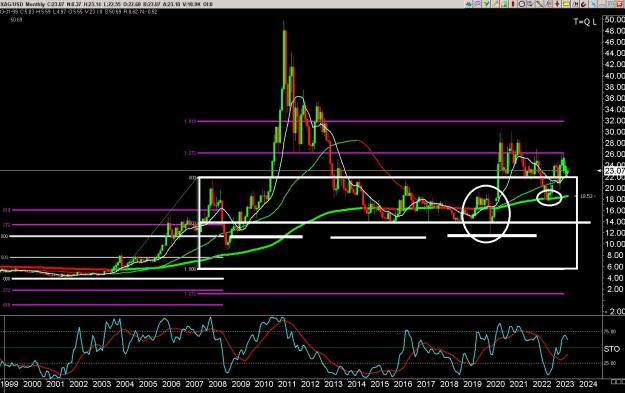This screenshot has height=393, width=625.
Task: Click the purple envelope toolbar icon
Action: [477, 4]
